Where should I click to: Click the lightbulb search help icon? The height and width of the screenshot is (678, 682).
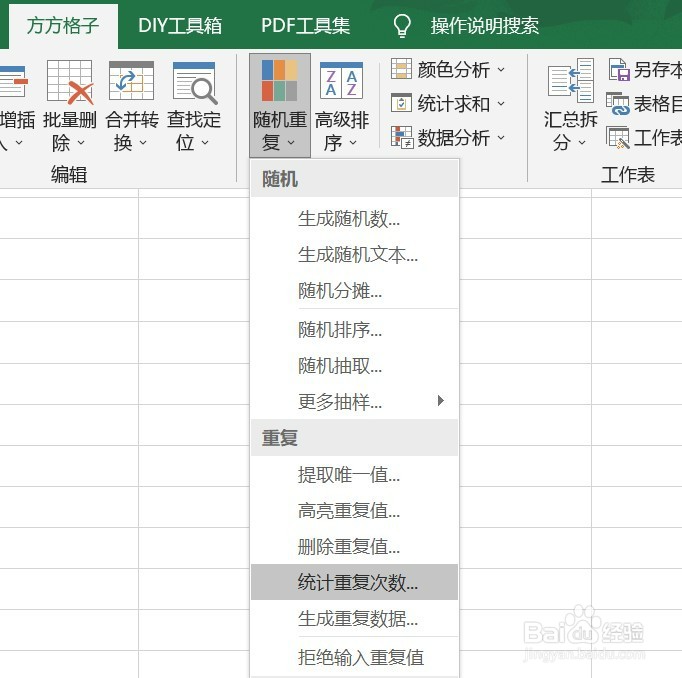[402, 25]
